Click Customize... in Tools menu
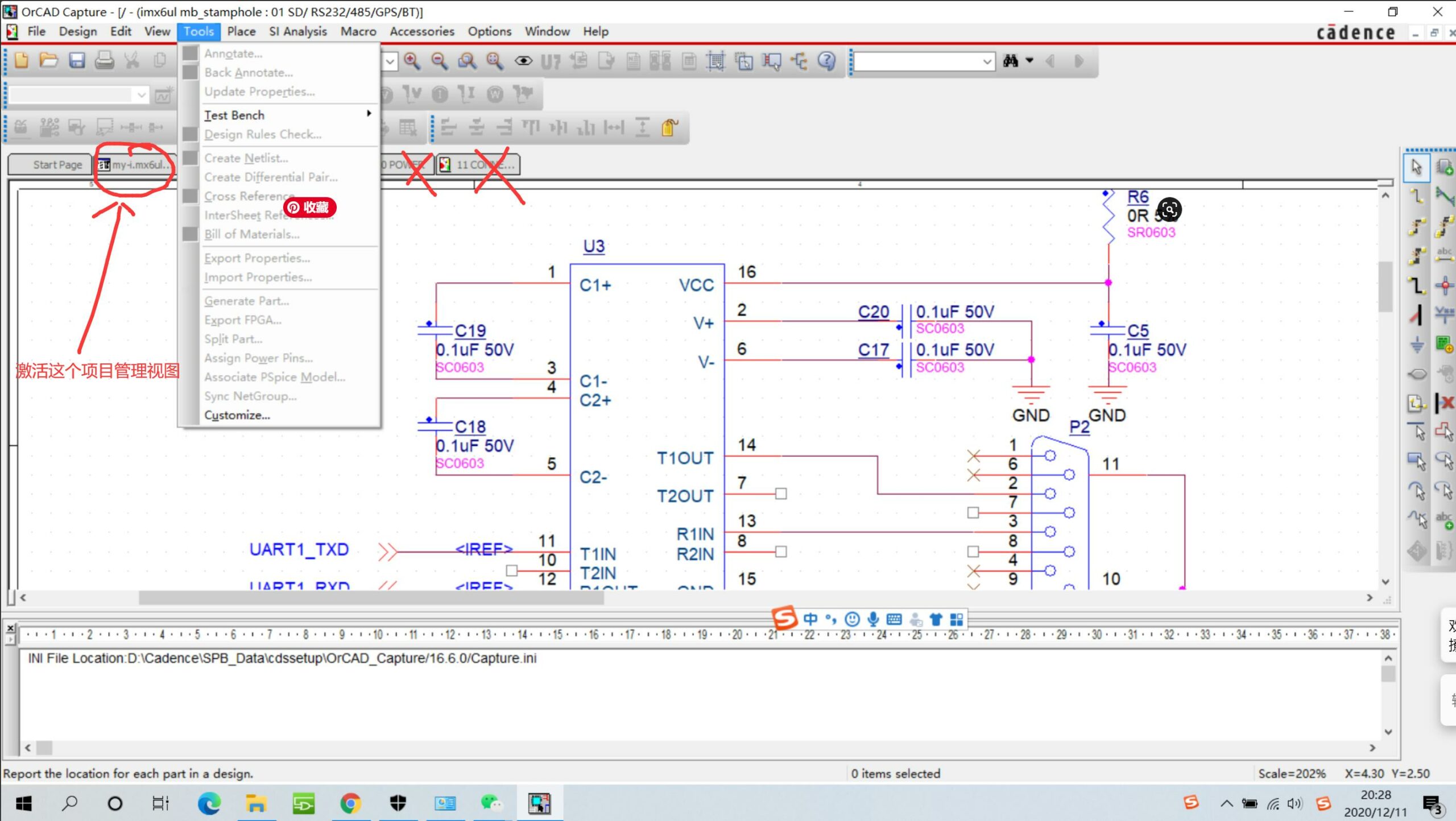1456x821 pixels. point(237,415)
